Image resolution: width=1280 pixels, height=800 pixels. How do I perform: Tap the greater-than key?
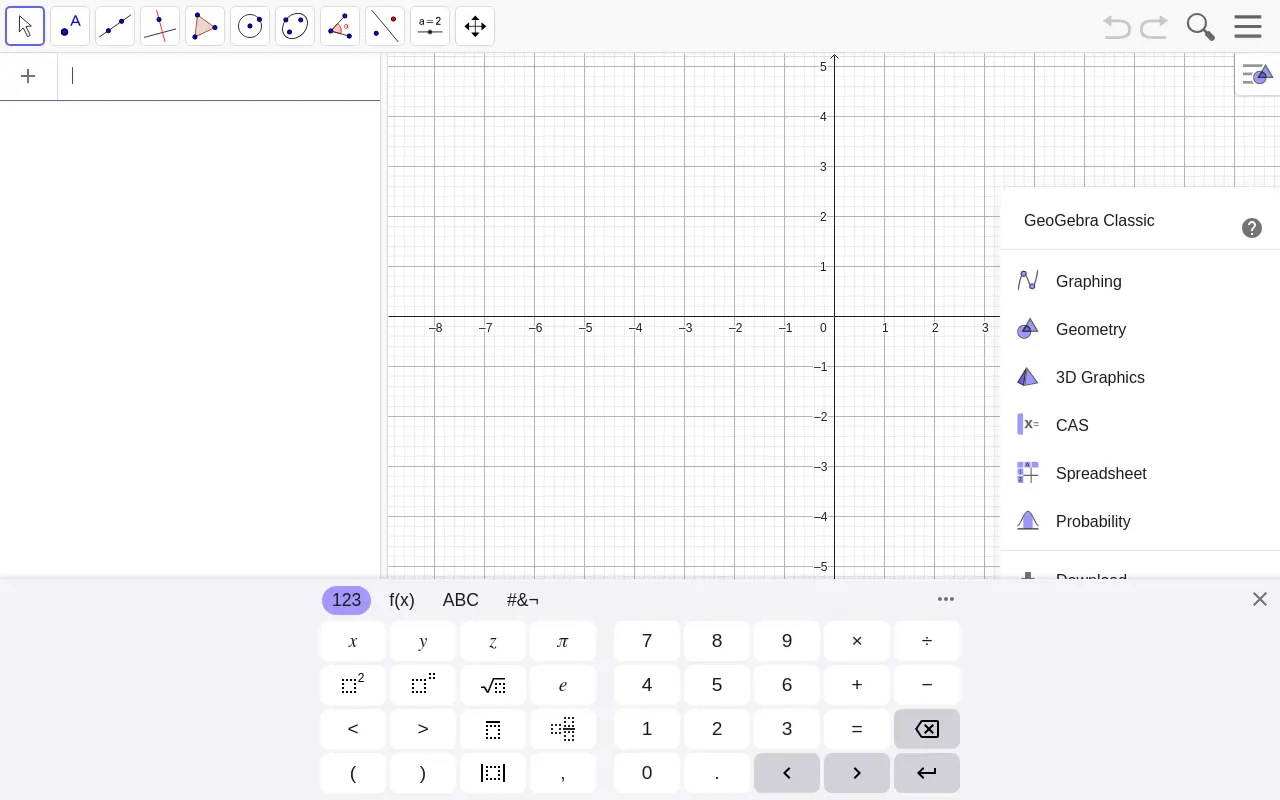tap(423, 729)
